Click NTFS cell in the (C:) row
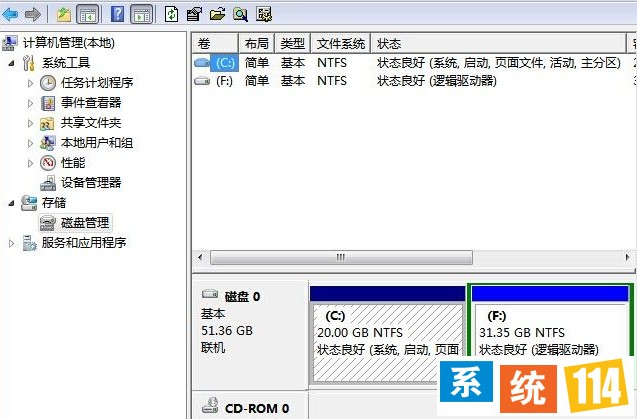637x419 pixels. point(332,63)
